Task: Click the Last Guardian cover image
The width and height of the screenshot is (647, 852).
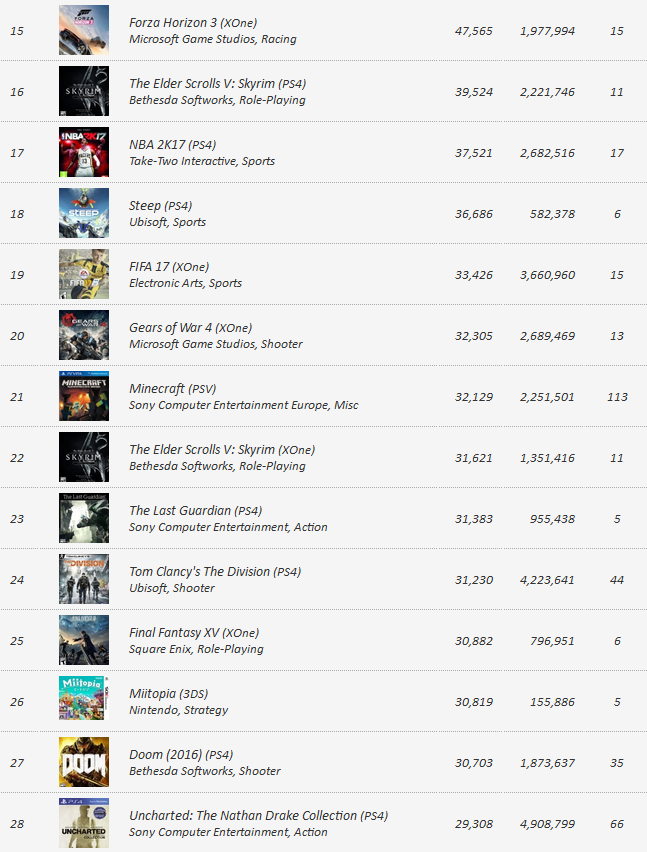Action: (84, 518)
